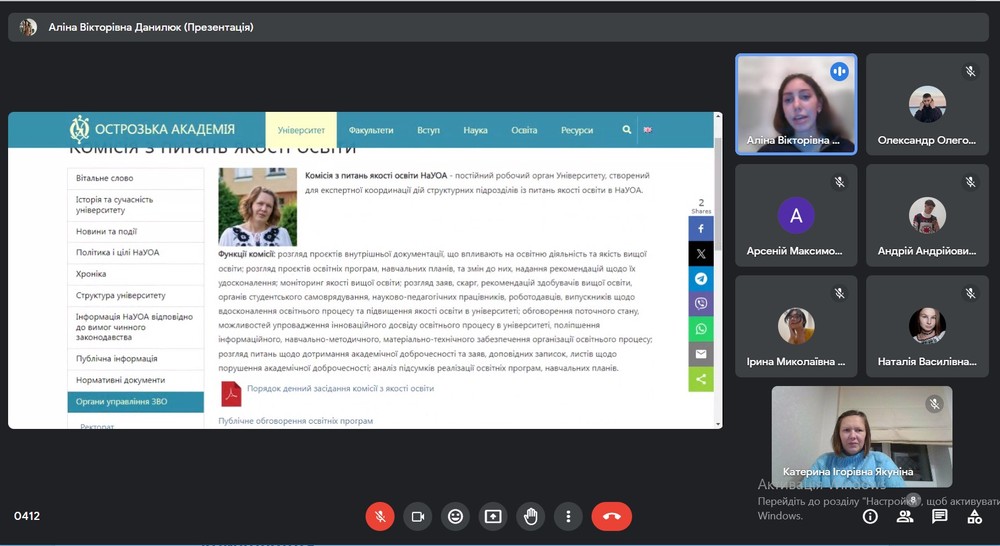Click Катерина Ігорівна Якуніна video tile
Screen dimensions: 1000x546
[861, 436]
